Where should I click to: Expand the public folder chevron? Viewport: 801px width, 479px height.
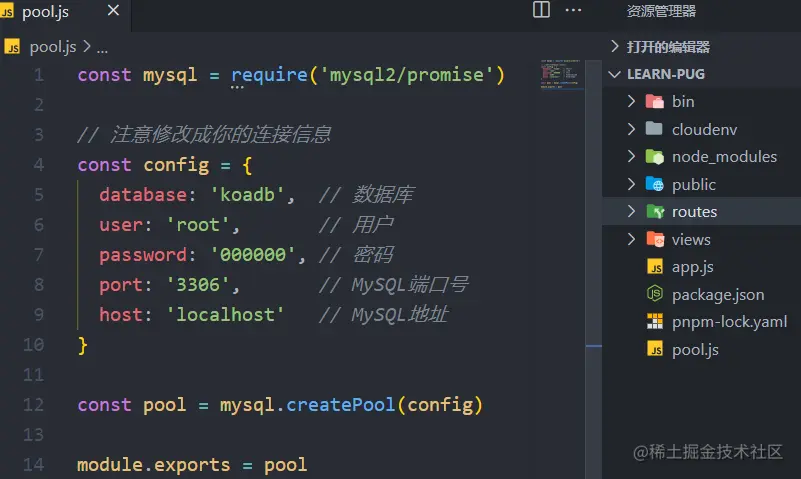pyautogui.click(x=631, y=184)
